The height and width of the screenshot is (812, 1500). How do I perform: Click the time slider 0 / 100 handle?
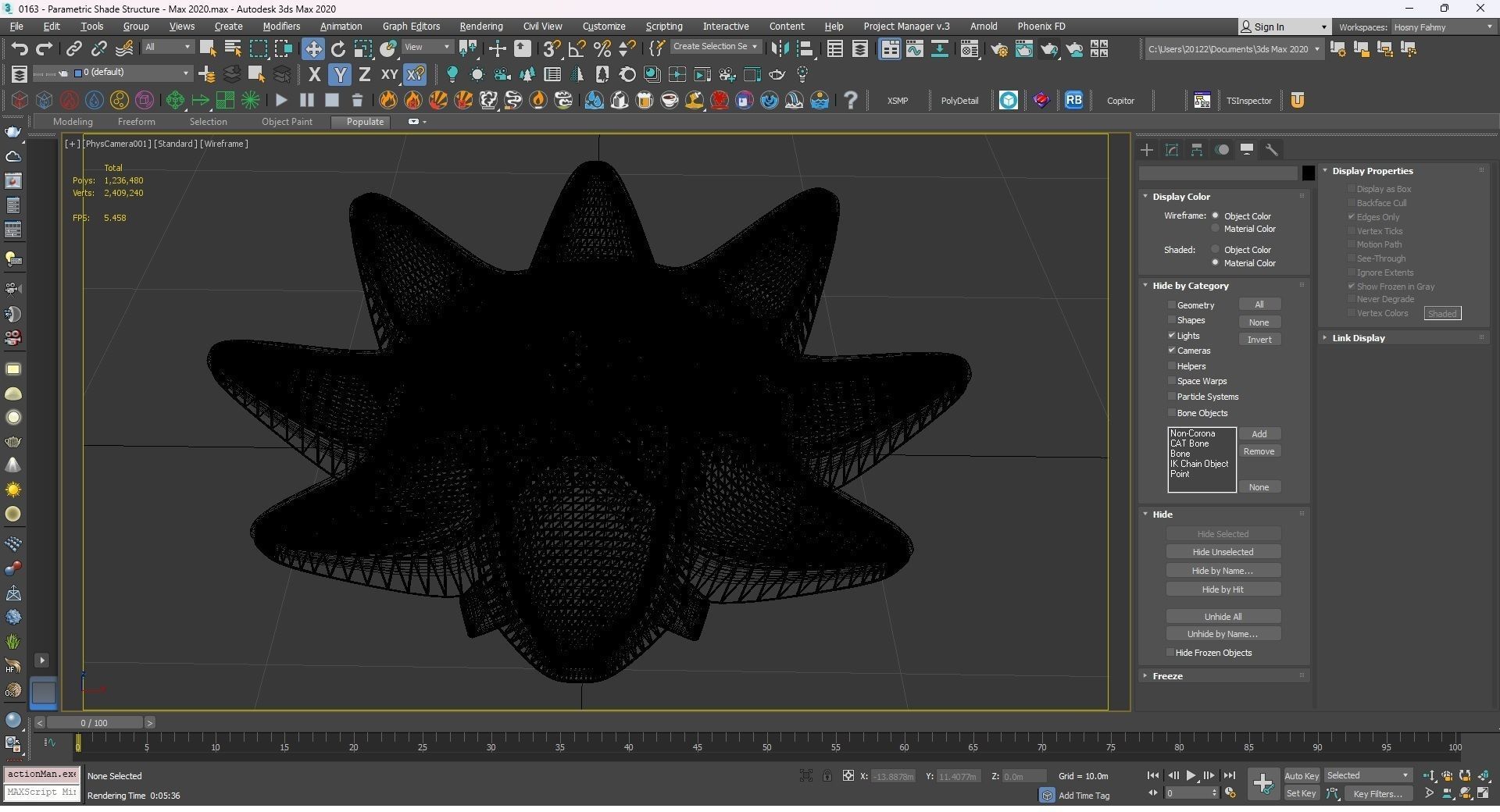(x=94, y=723)
